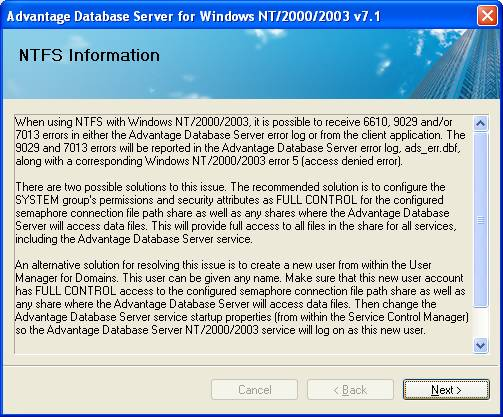The height and width of the screenshot is (417, 503).
Task: Close the installer with the red X
Action: [x=487, y=16]
